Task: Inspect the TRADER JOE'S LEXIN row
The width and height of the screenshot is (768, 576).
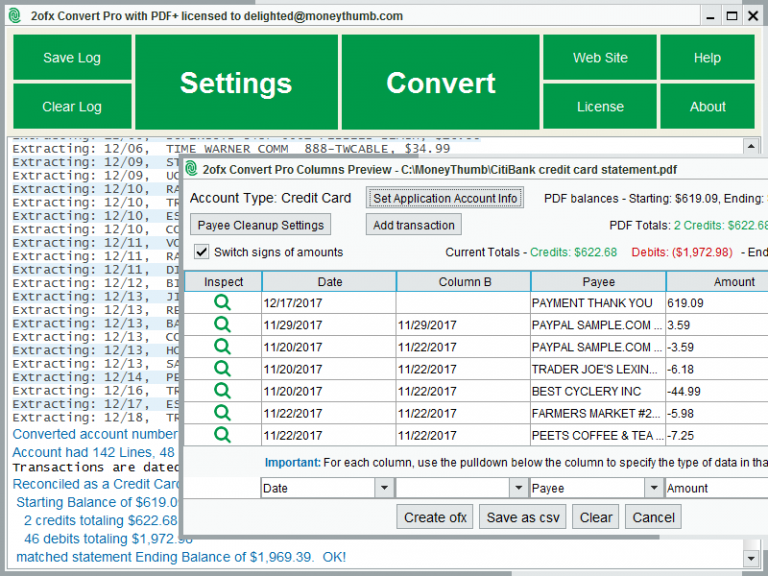Action: tap(222, 369)
